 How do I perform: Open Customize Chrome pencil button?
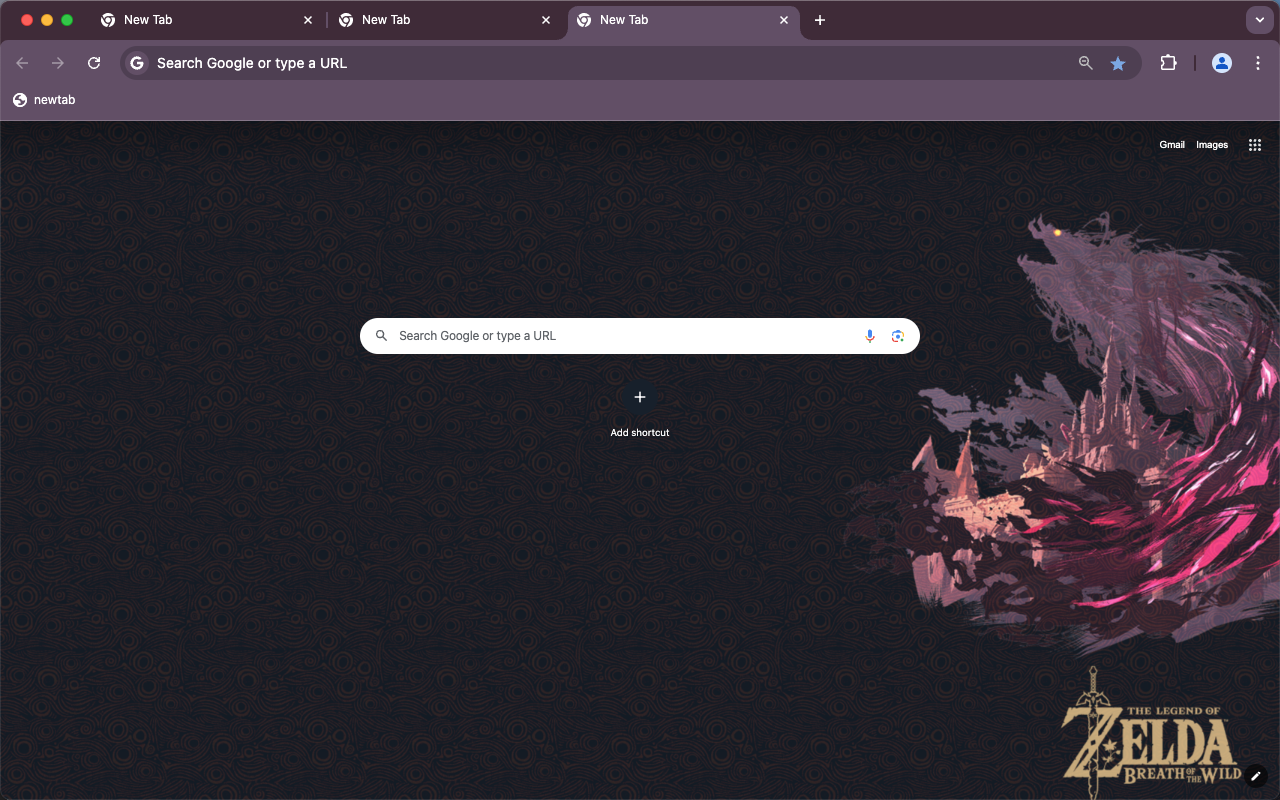click(x=1256, y=776)
